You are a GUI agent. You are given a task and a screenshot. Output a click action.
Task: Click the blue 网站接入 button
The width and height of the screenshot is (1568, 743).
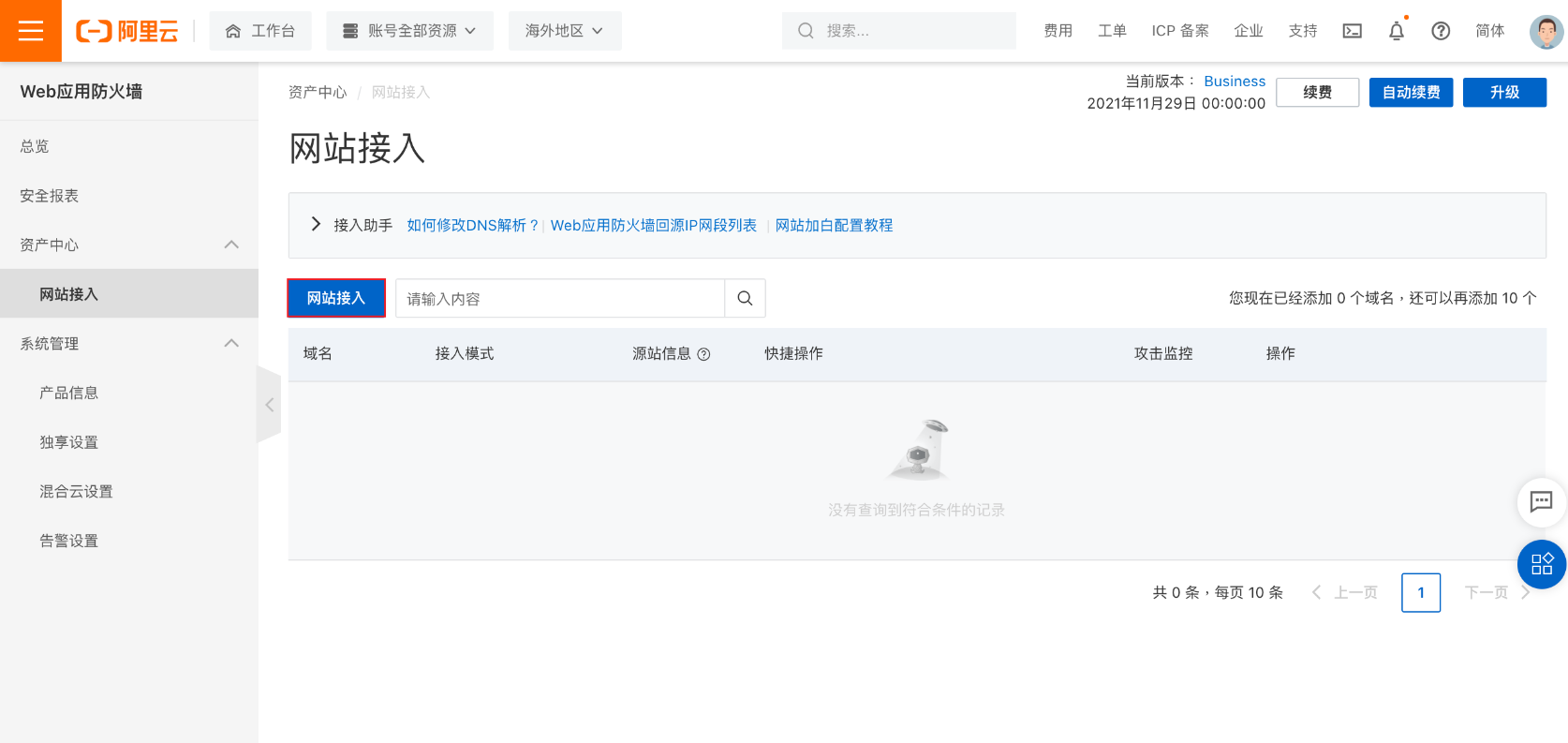point(335,298)
